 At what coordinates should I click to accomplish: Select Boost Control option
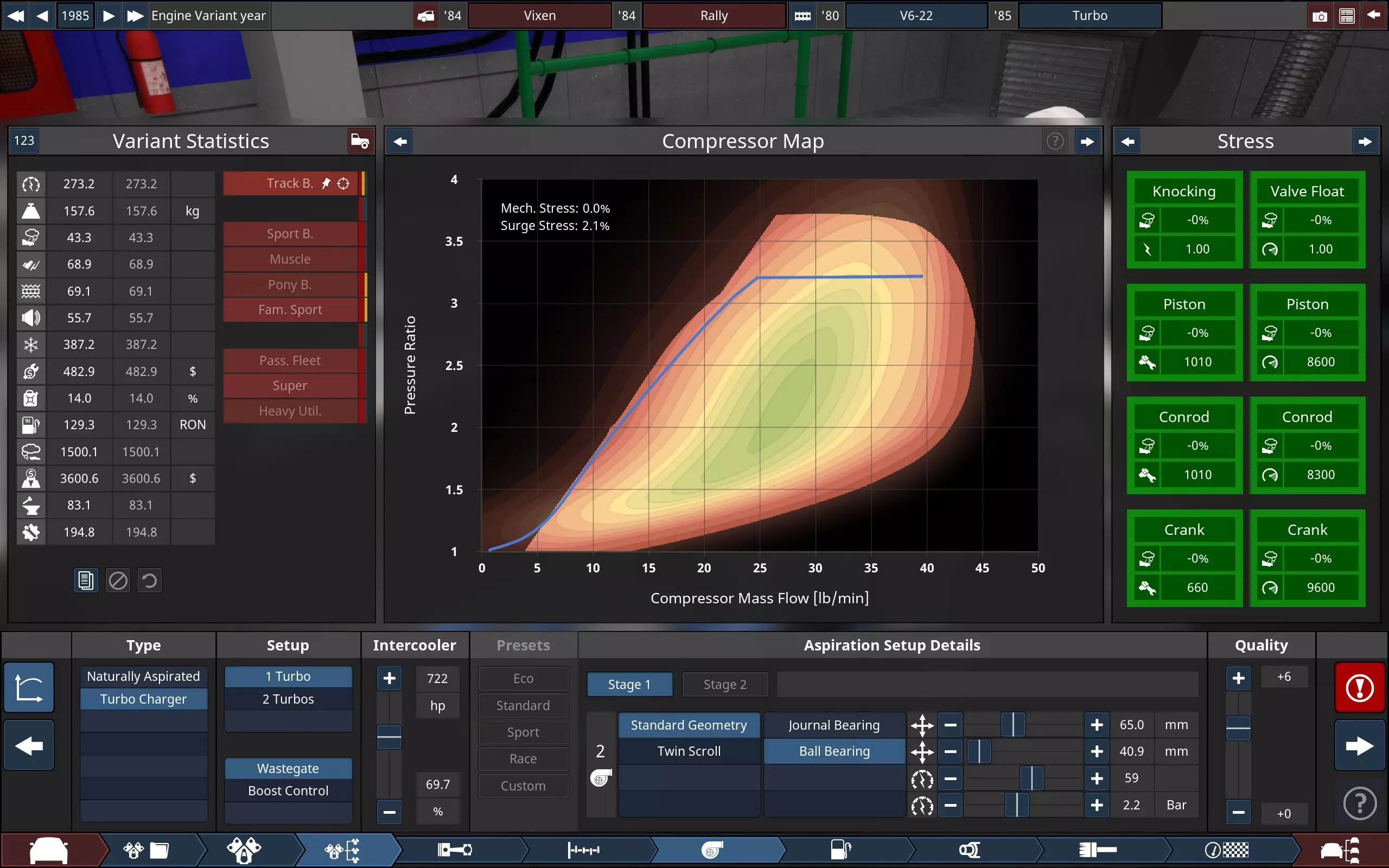288,791
